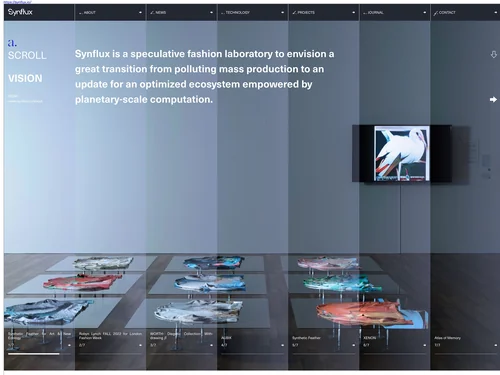Click the slide 5/7 progress bar

click(323, 354)
